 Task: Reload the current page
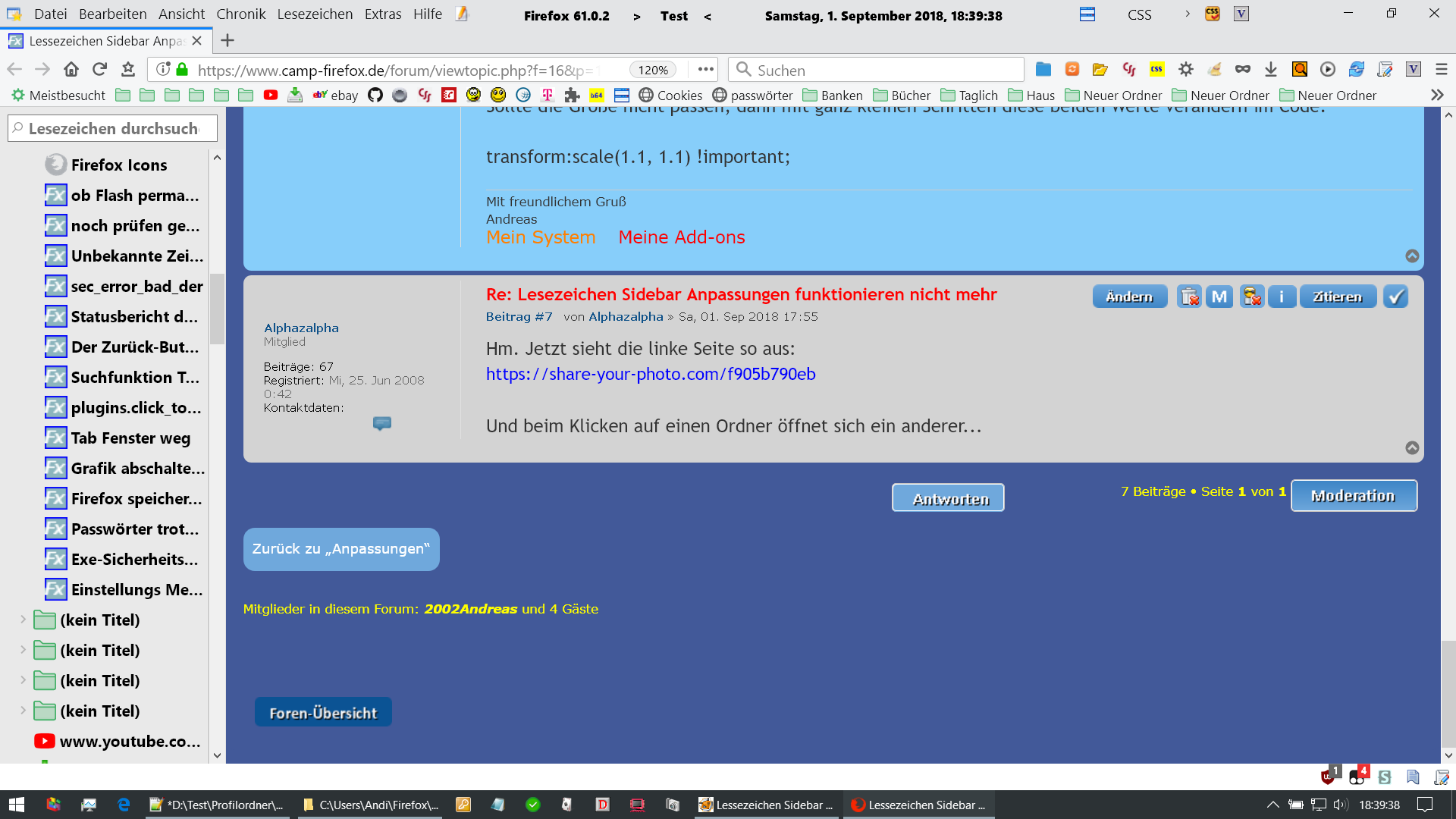(99, 70)
